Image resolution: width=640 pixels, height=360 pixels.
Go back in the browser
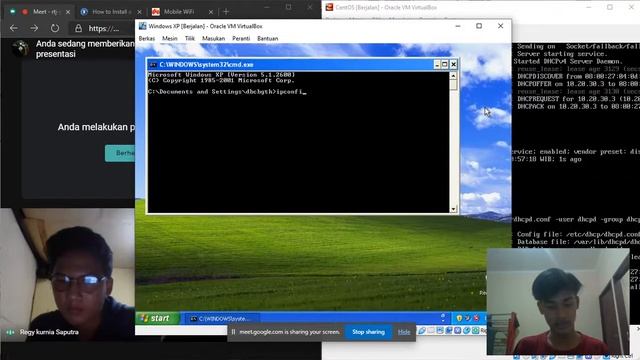[x=13, y=28]
